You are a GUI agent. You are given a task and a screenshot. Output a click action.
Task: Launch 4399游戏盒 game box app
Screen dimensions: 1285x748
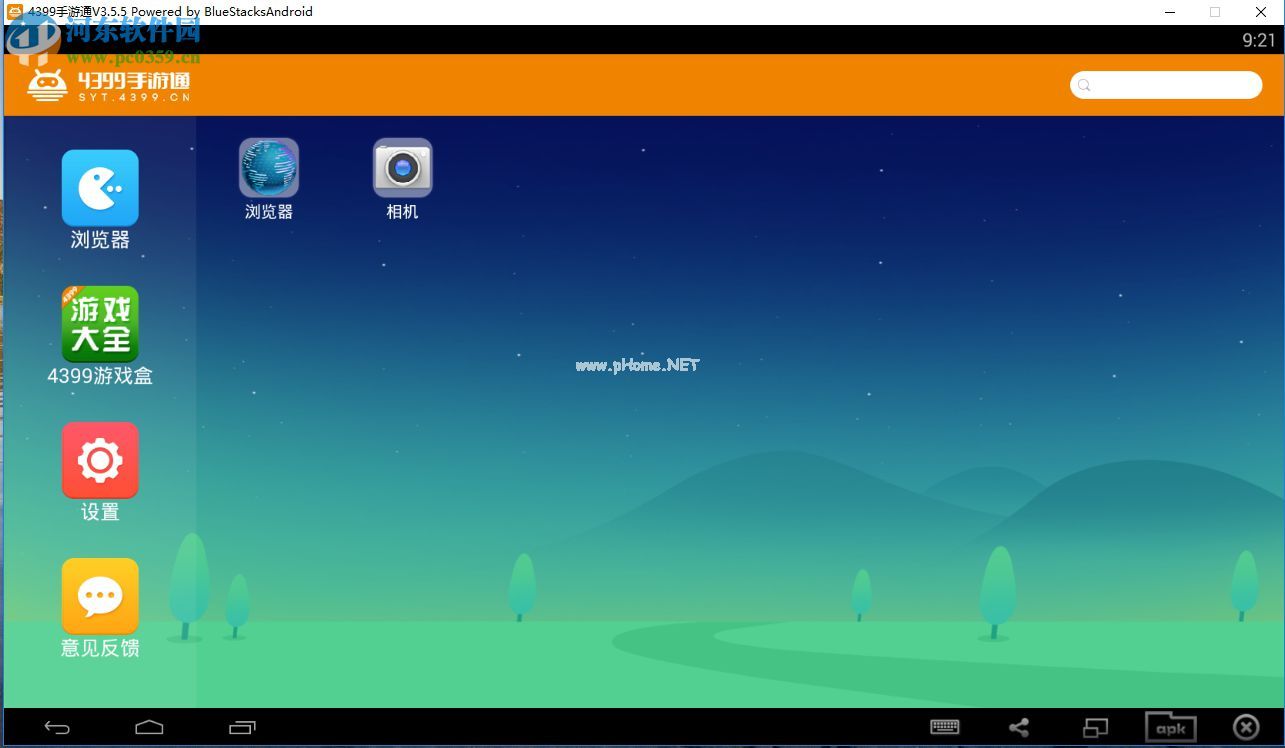100,324
